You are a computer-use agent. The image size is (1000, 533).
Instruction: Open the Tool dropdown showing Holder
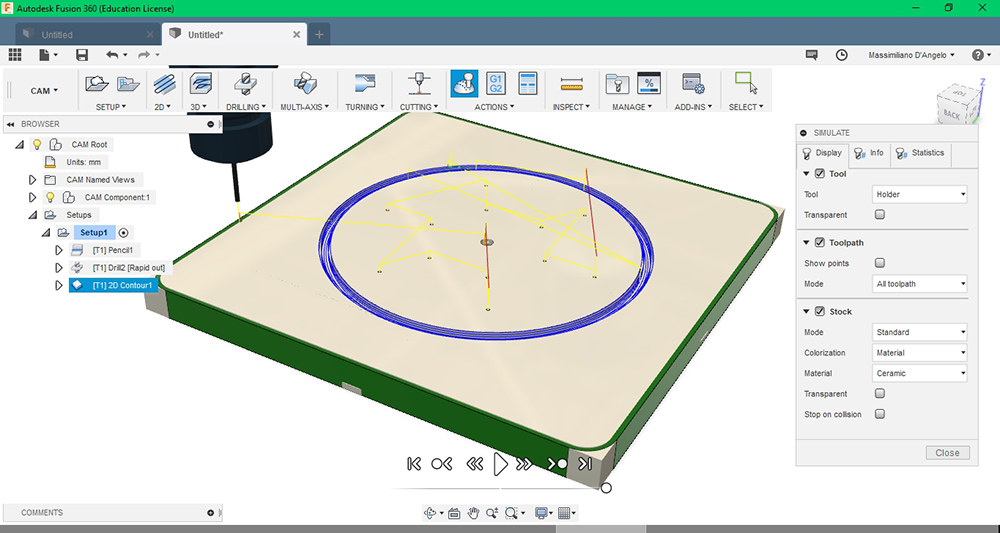point(920,194)
